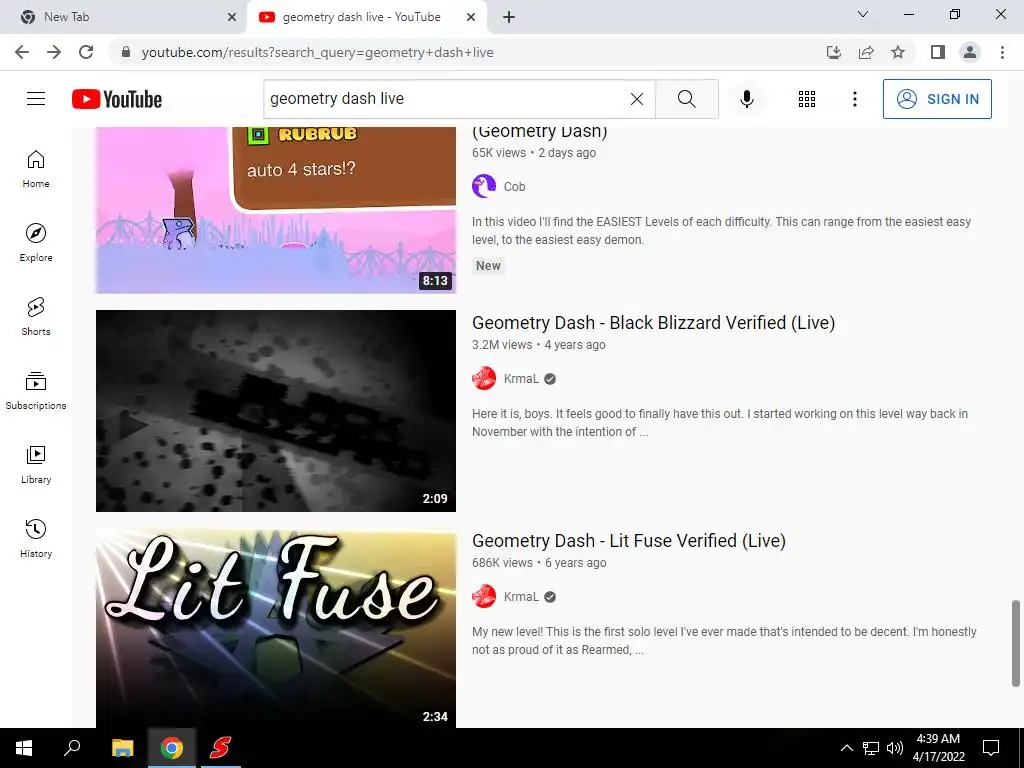Click the SIGN IN button
Viewport: 1024px width, 768px height.
coord(937,99)
